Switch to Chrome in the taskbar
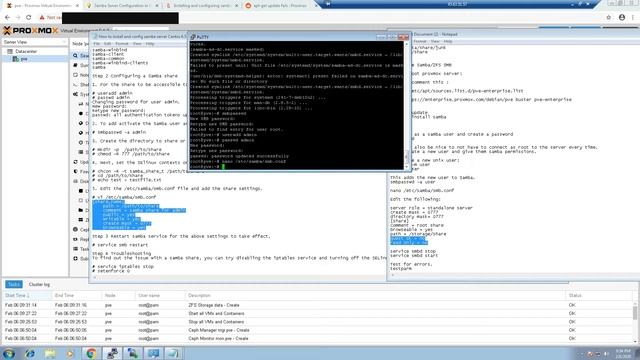The width and height of the screenshot is (640, 360). pyautogui.click(x=91, y=353)
